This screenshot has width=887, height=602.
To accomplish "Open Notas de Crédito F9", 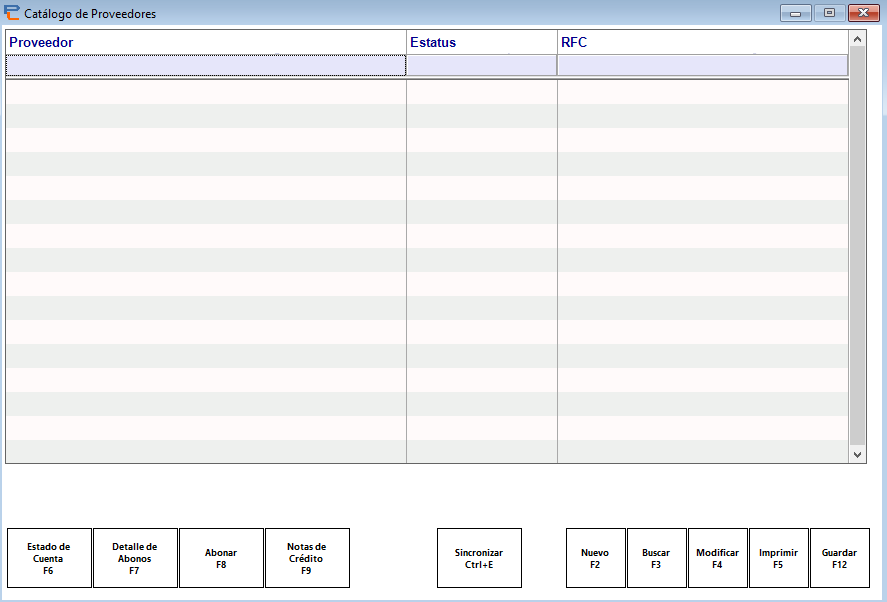I will point(307,558).
